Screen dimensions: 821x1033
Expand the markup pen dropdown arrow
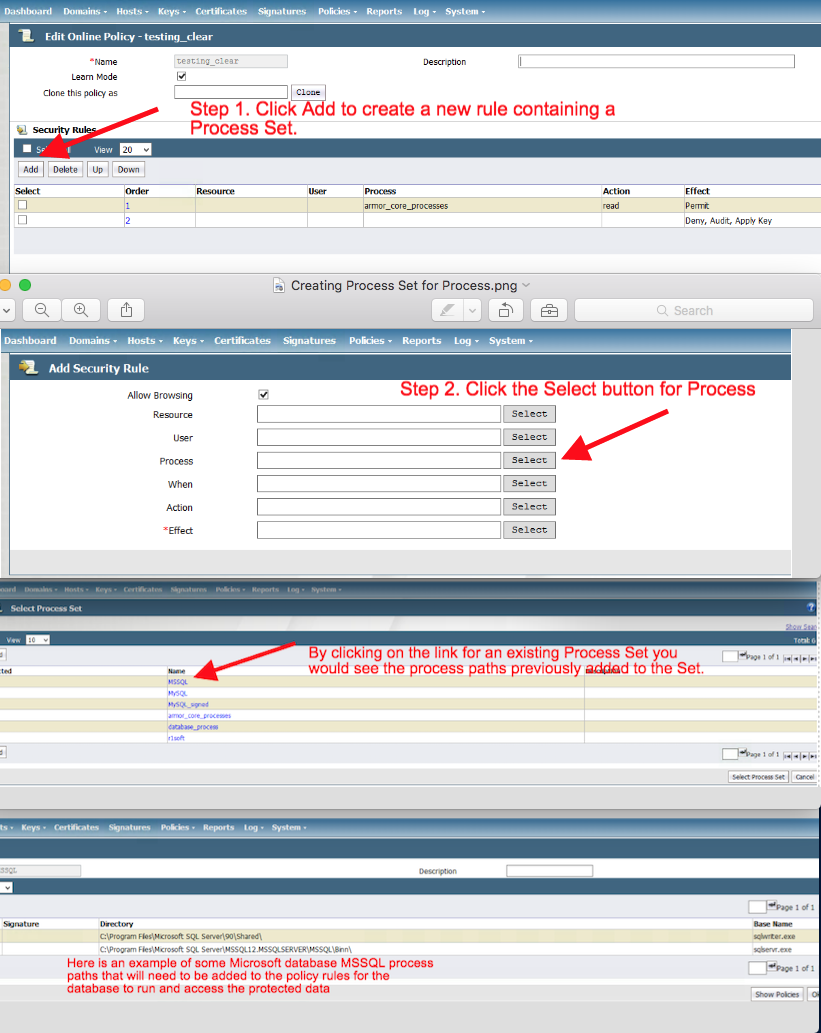coord(472,310)
